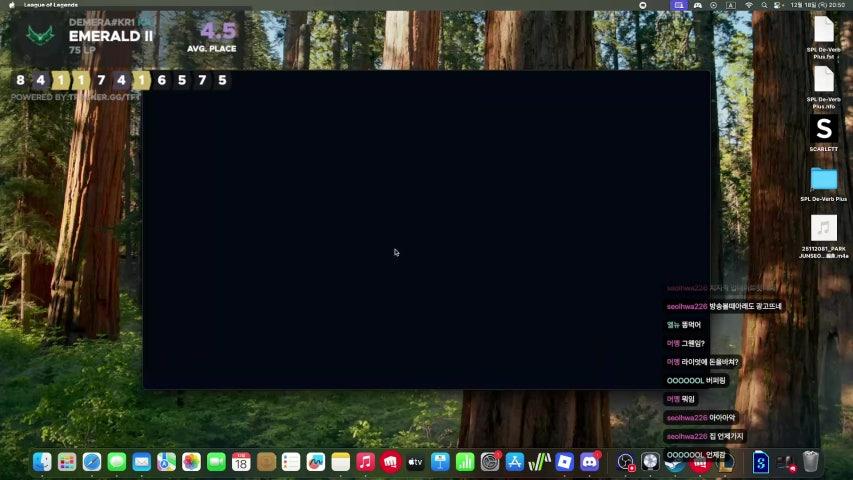The image size is (853, 480).
Task: Open Wi-Fi menu in the menu bar
Action: tap(748, 5)
